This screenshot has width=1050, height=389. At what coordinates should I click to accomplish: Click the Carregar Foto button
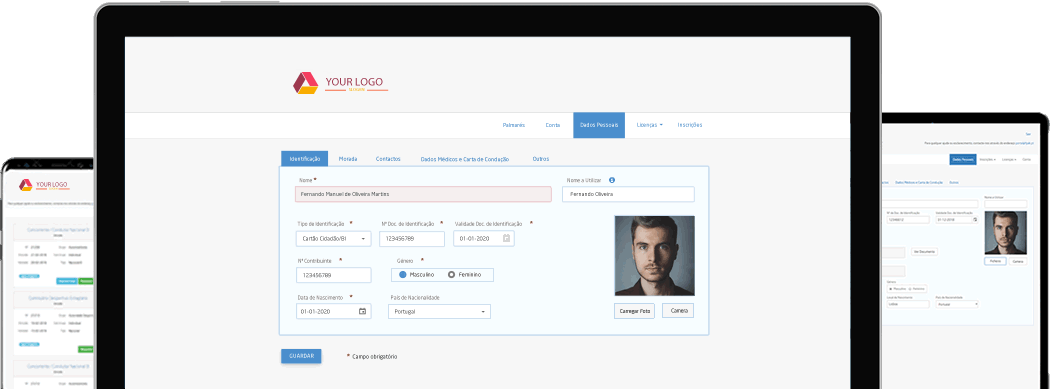click(x=634, y=311)
